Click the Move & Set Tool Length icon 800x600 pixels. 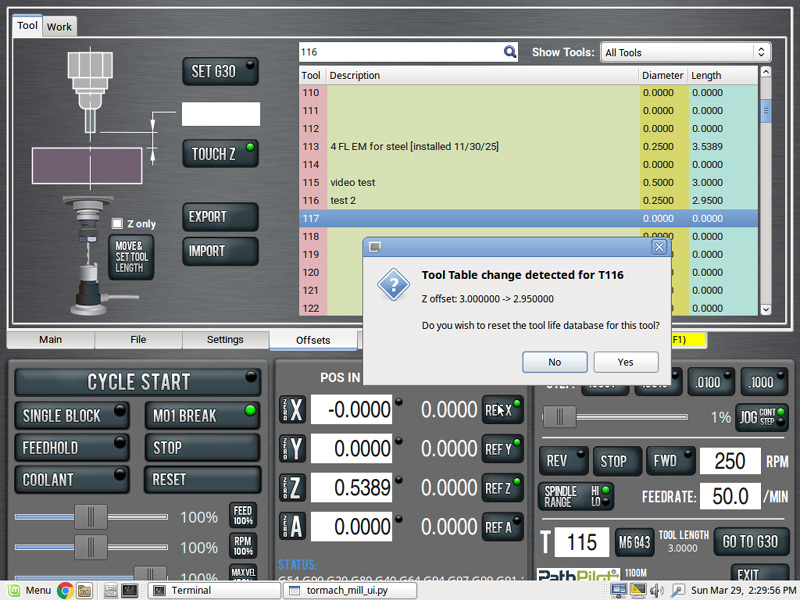(131, 257)
